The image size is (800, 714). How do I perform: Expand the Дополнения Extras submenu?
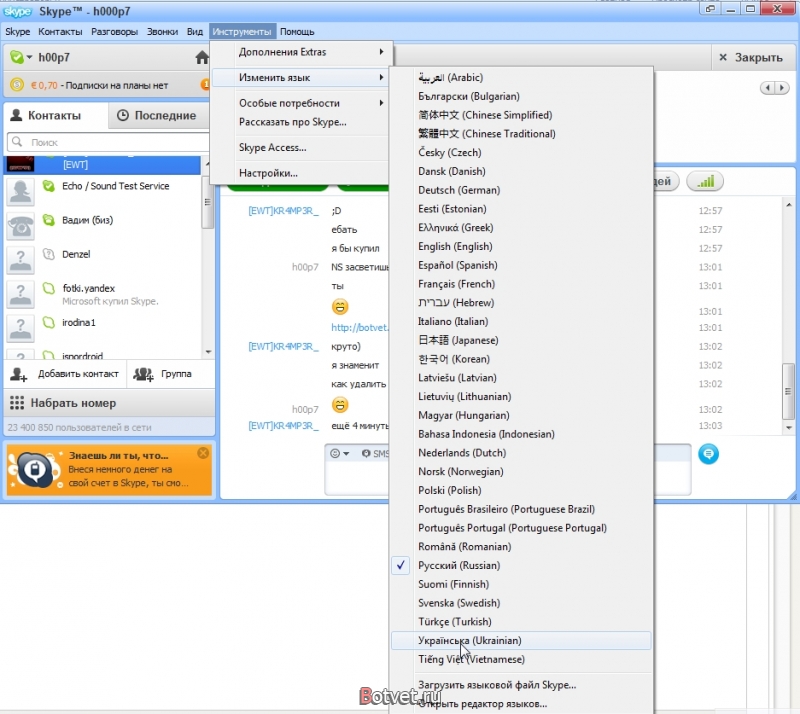point(302,52)
